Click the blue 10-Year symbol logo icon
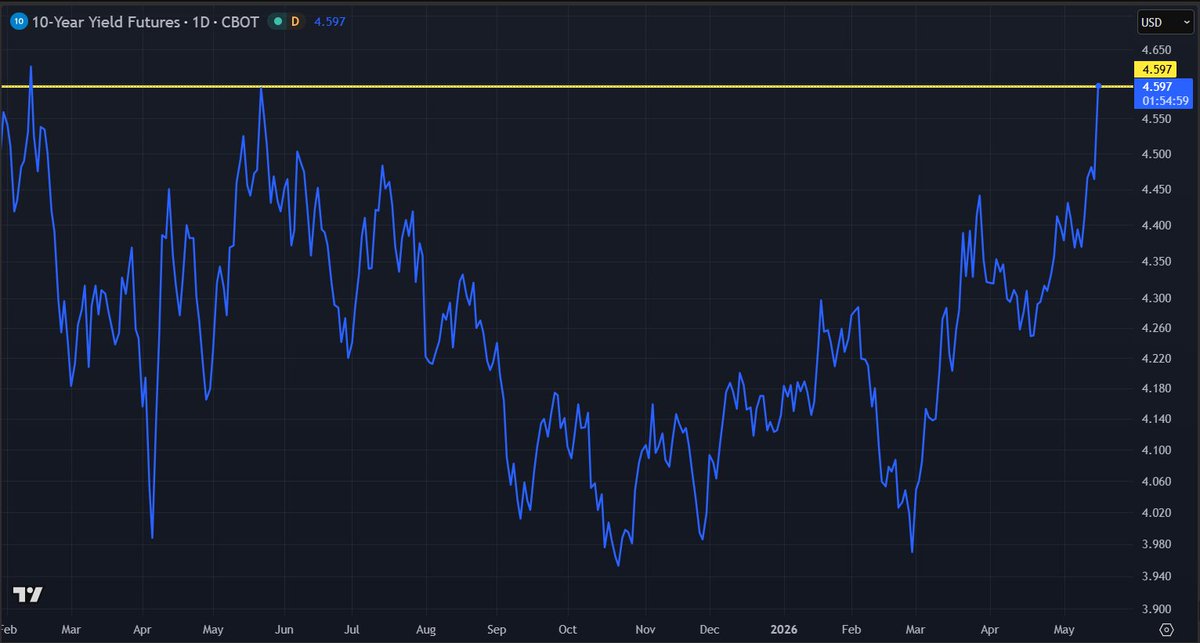 coord(17,21)
